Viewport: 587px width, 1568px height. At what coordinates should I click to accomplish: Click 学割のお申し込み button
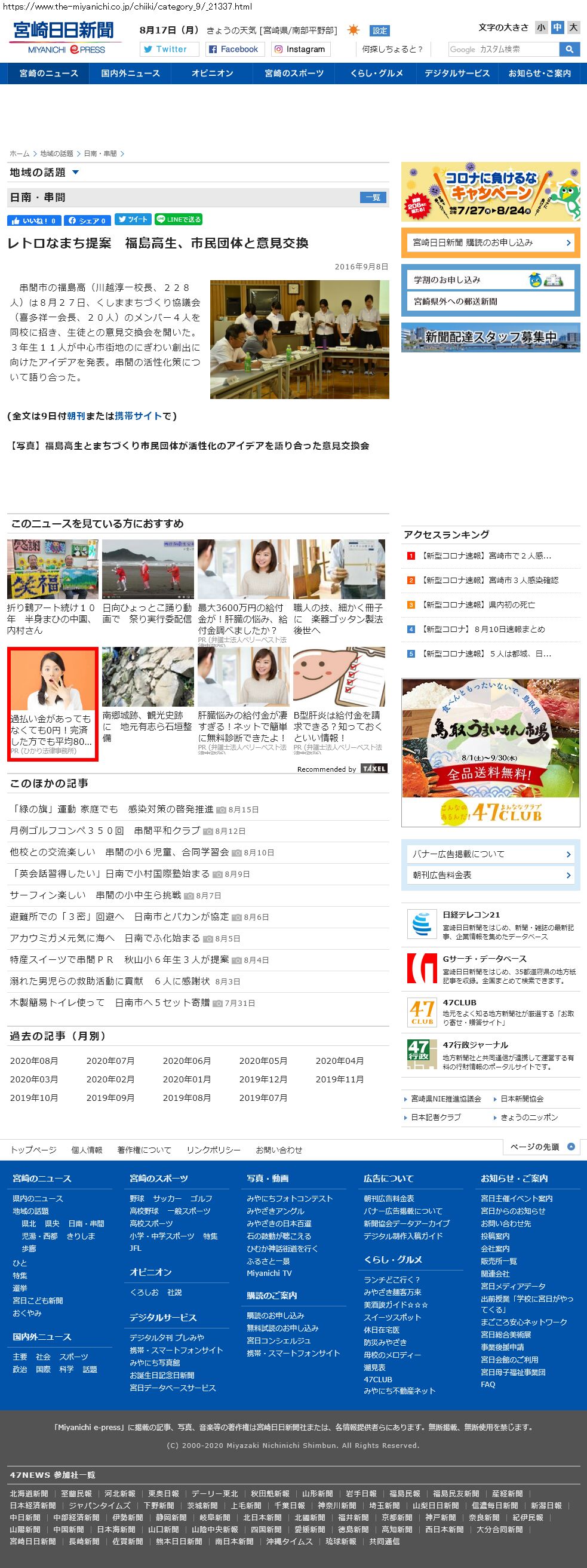pyautogui.click(x=490, y=280)
